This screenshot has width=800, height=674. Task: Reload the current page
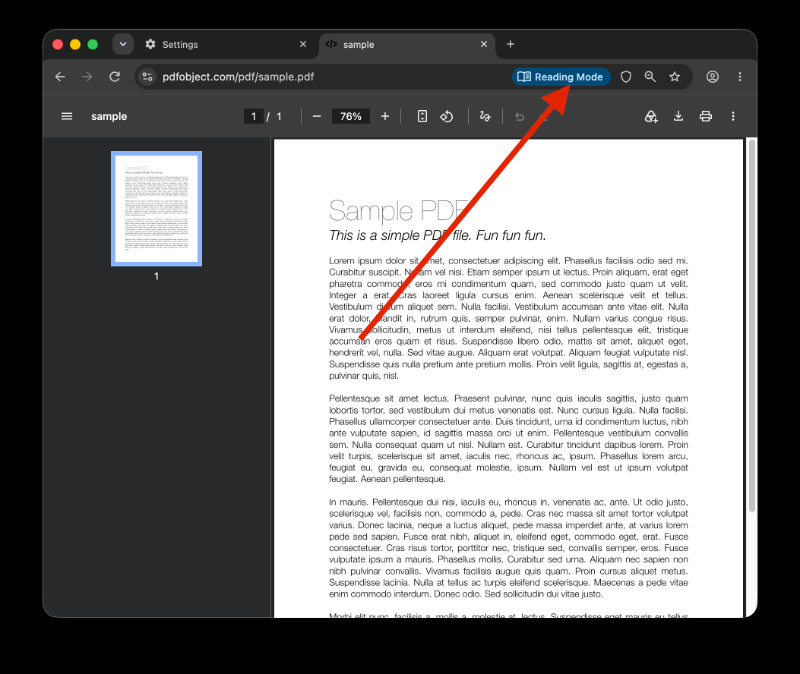[115, 77]
